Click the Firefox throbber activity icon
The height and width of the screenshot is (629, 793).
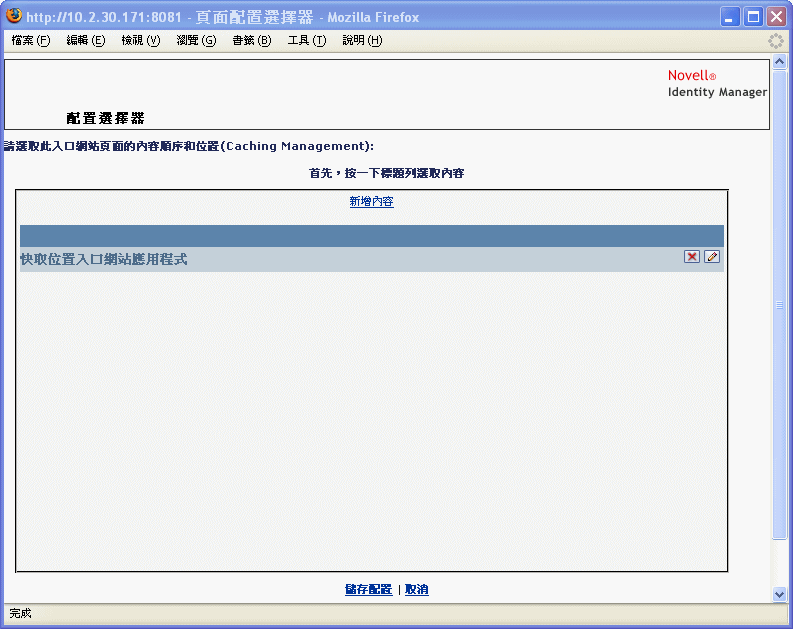click(x=775, y=41)
